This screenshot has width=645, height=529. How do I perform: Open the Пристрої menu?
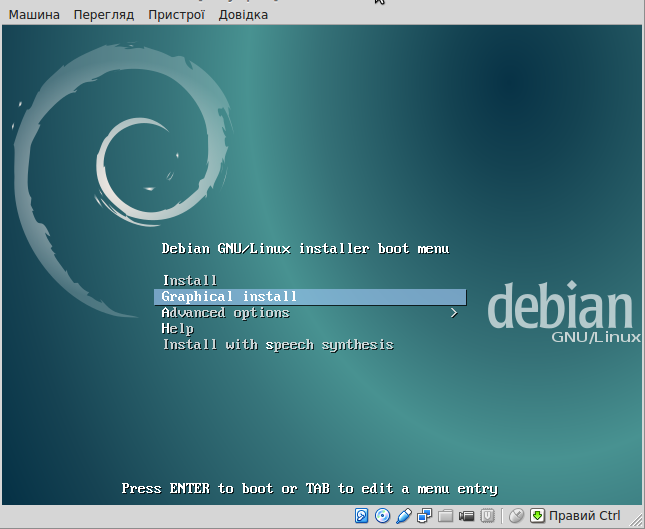tap(176, 15)
